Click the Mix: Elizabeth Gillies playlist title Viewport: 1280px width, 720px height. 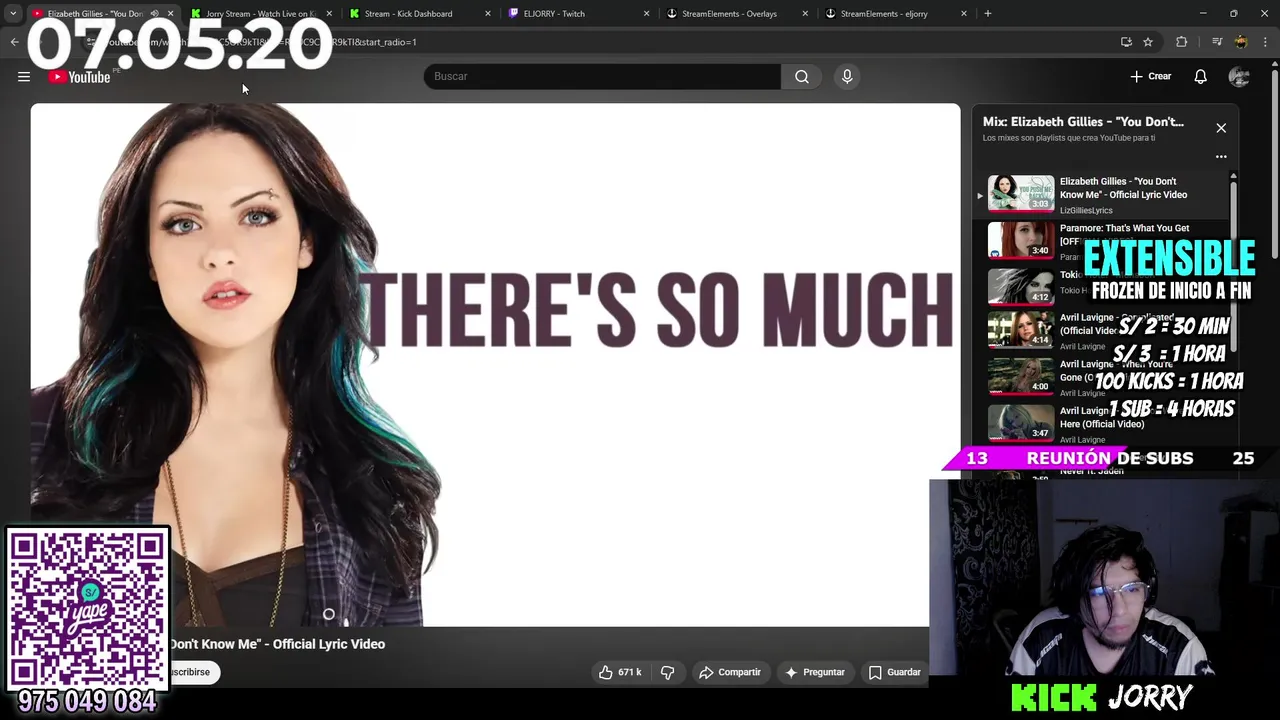1083,122
